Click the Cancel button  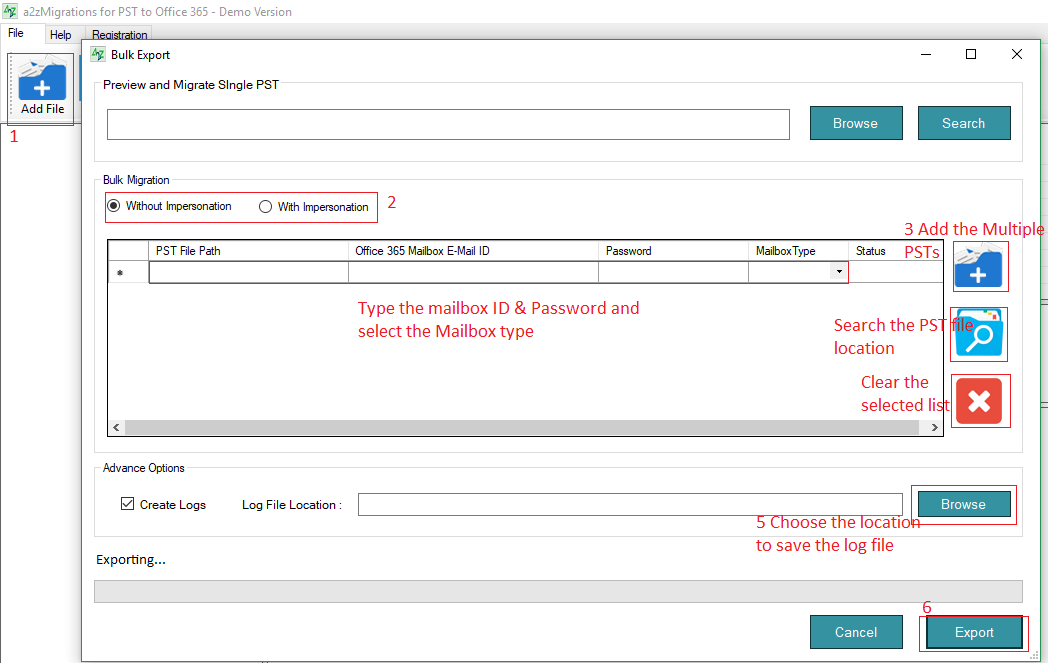point(855,632)
